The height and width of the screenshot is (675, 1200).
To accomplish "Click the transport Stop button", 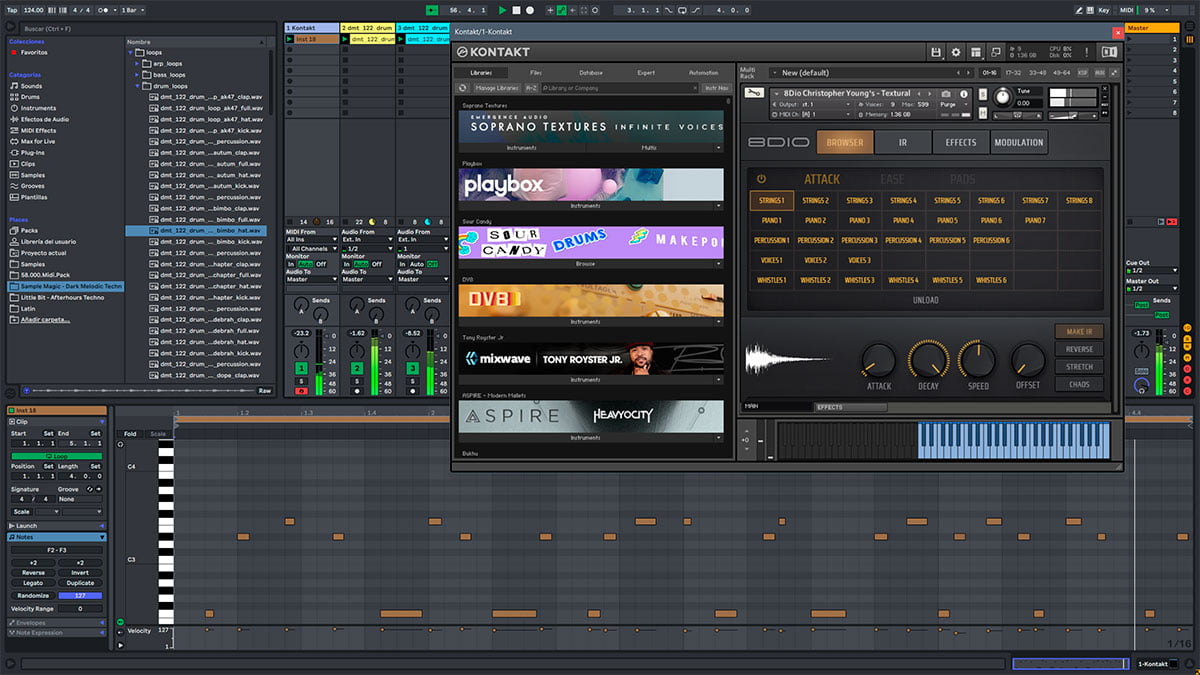I will tap(517, 10).
